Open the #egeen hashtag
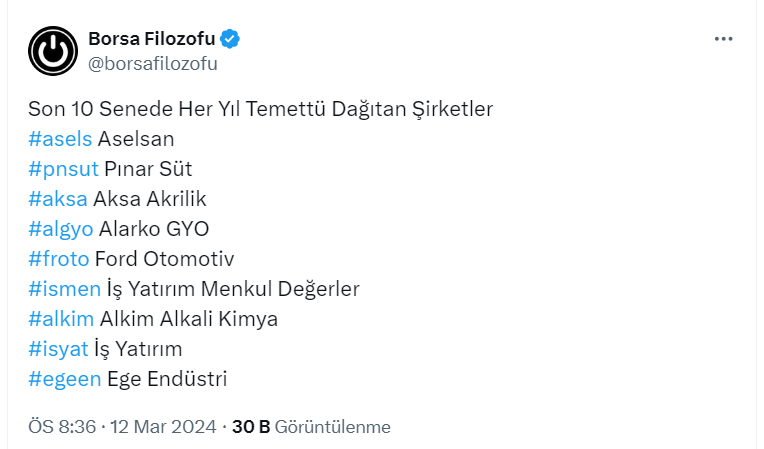 point(64,379)
